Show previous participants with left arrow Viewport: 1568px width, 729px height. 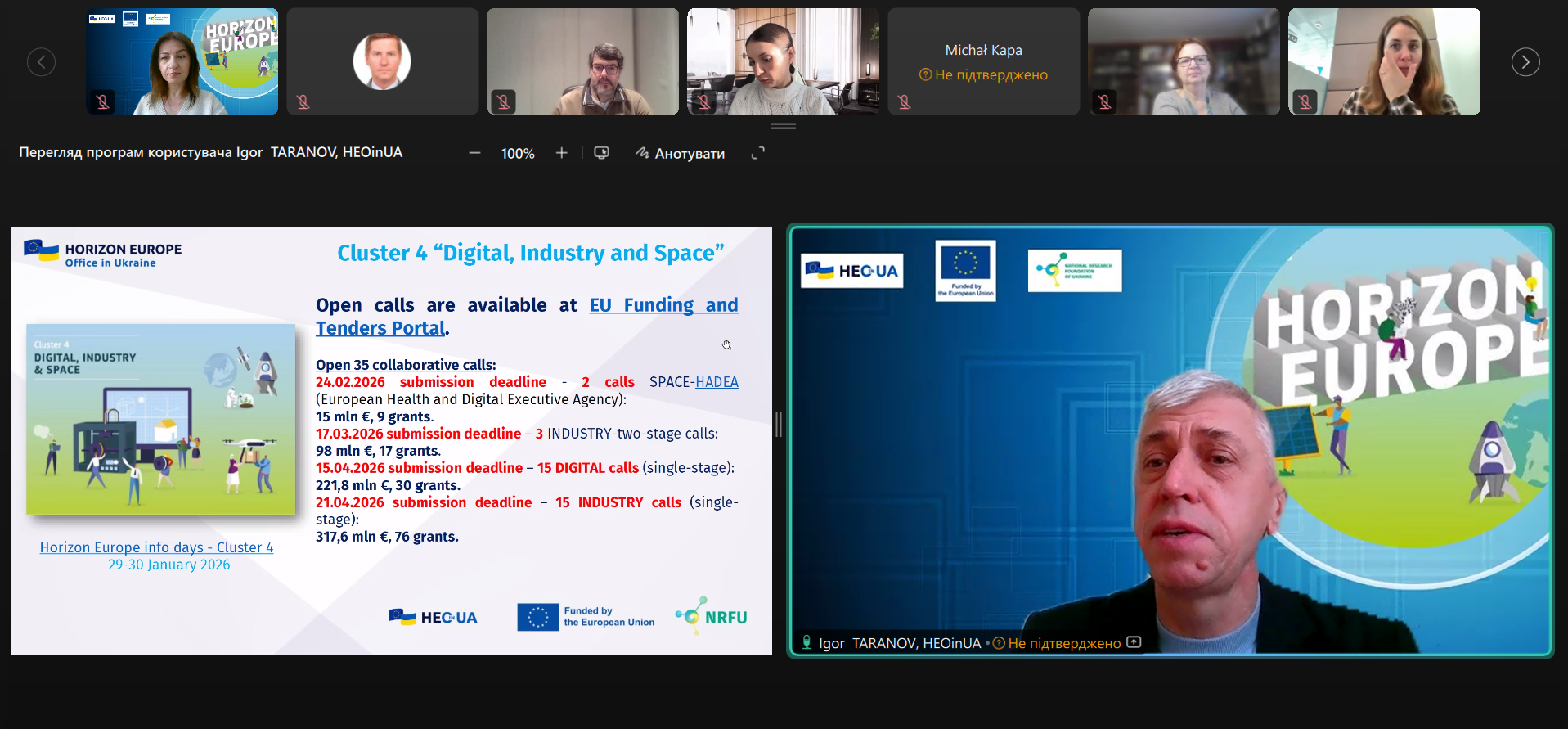click(x=42, y=62)
